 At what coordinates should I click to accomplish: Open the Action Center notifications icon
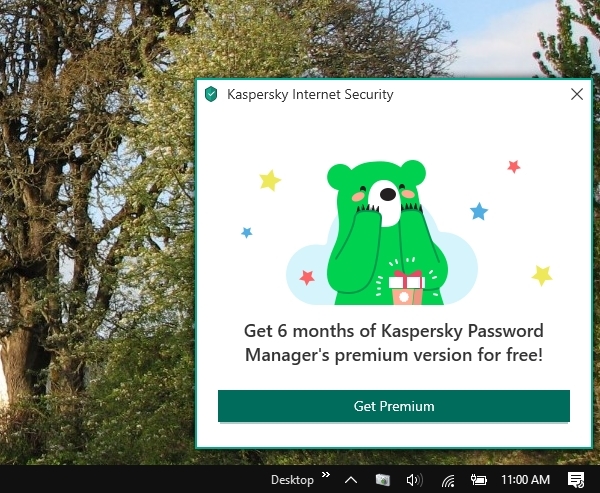click(x=576, y=480)
